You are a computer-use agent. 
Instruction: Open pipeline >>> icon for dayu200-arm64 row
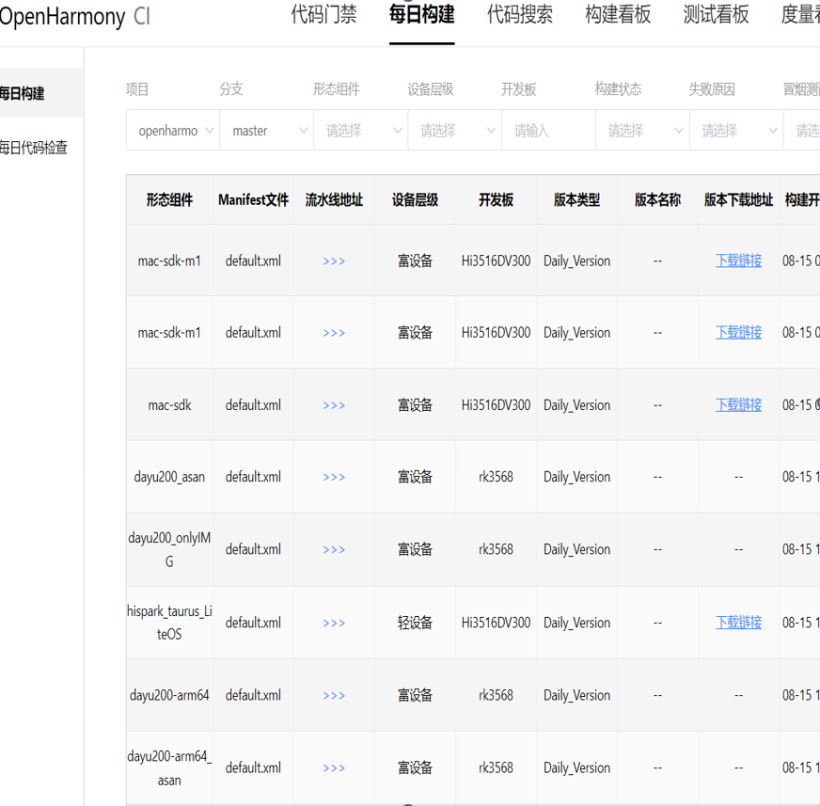pyautogui.click(x=334, y=695)
